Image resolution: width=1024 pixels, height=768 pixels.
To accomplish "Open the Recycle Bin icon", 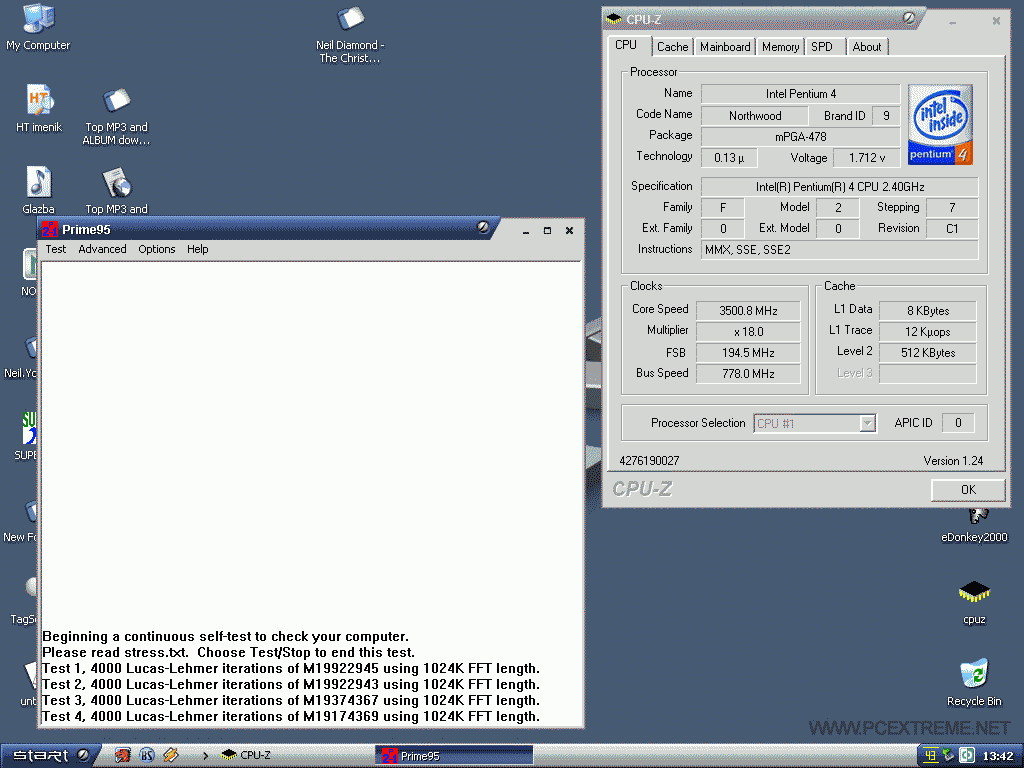I will click(974, 675).
